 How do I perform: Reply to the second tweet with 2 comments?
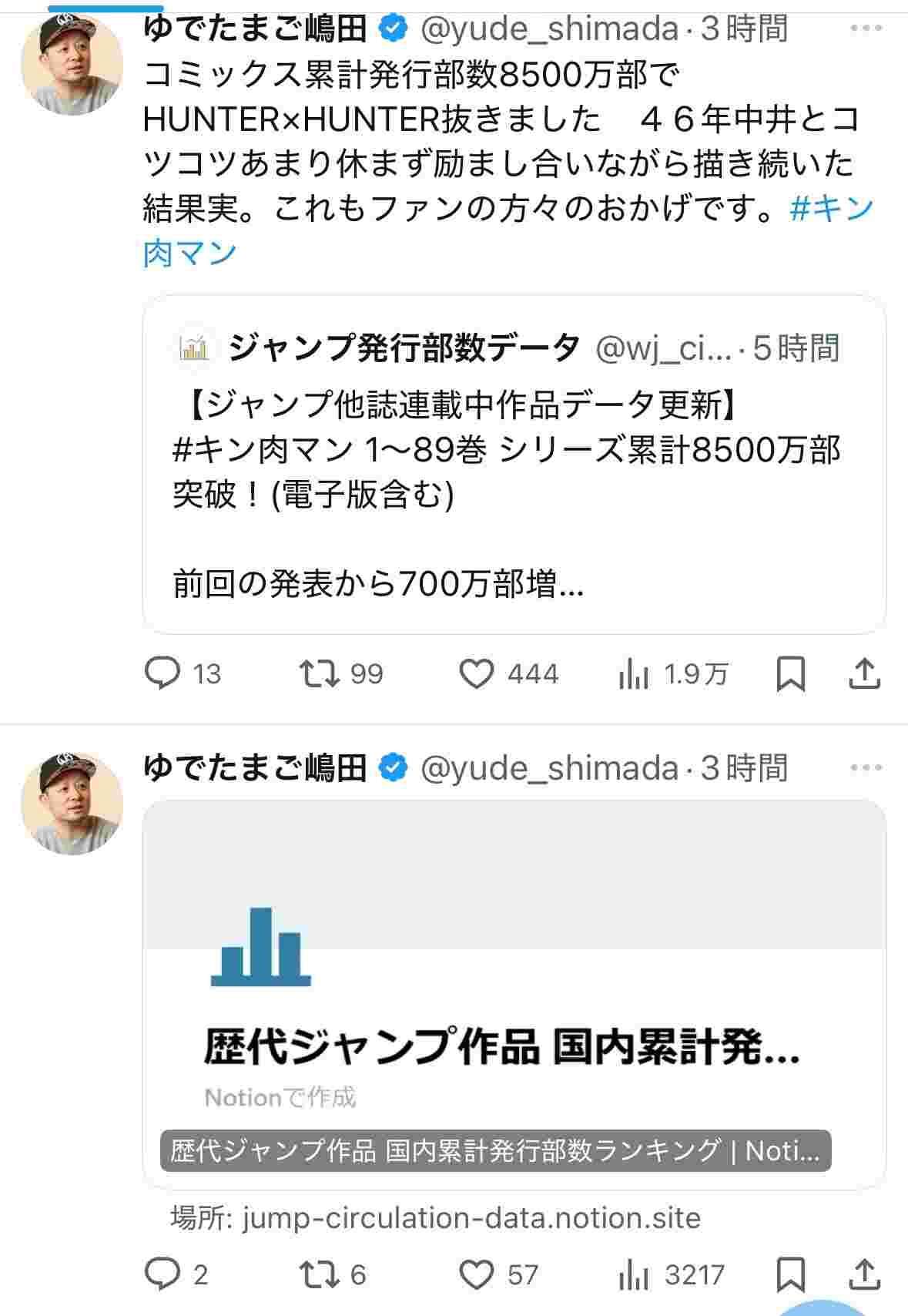pos(163,1274)
